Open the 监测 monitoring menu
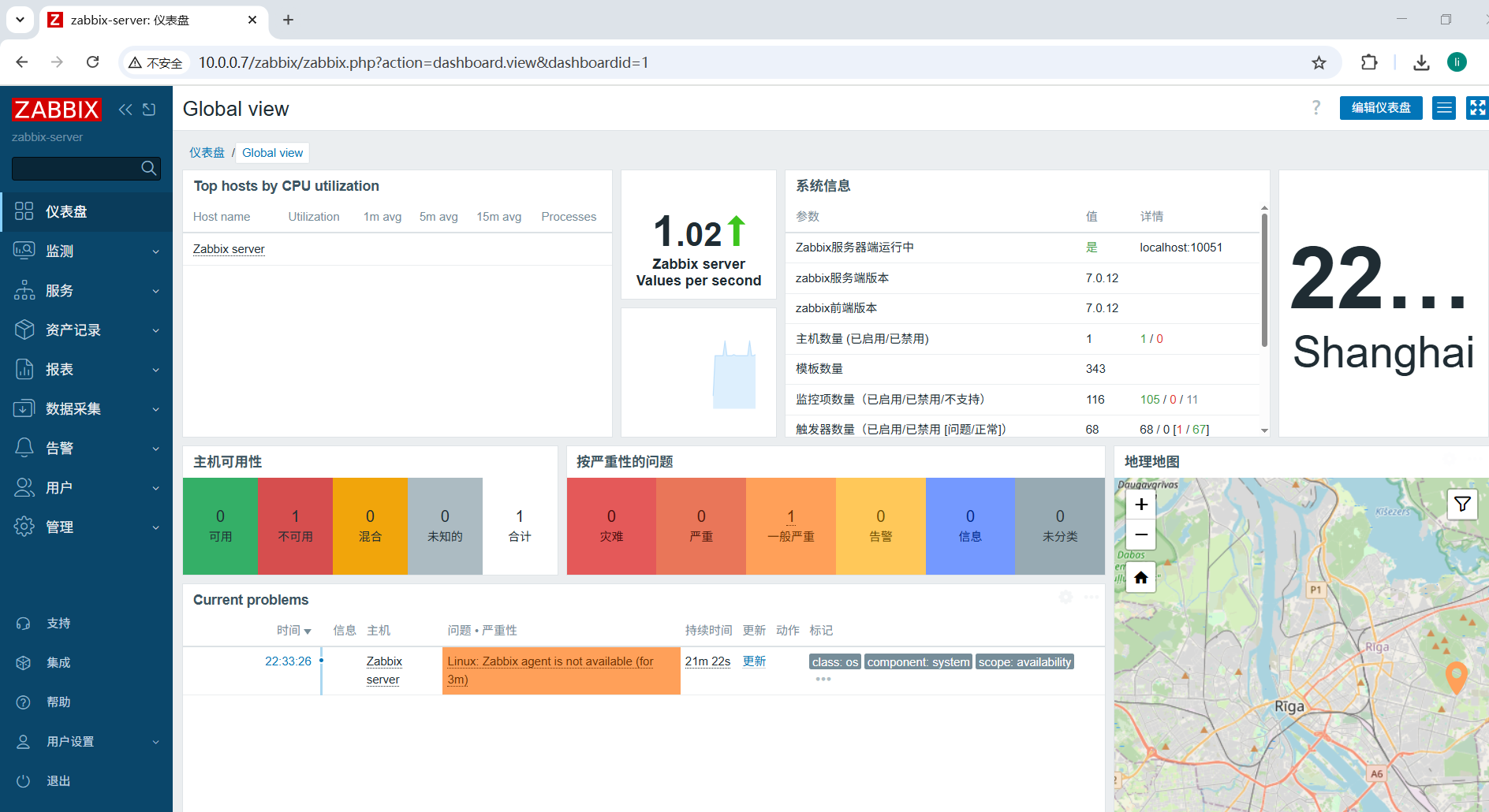The width and height of the screenshot is (1489, 812). pyautogui.click(x=86, y=251)
